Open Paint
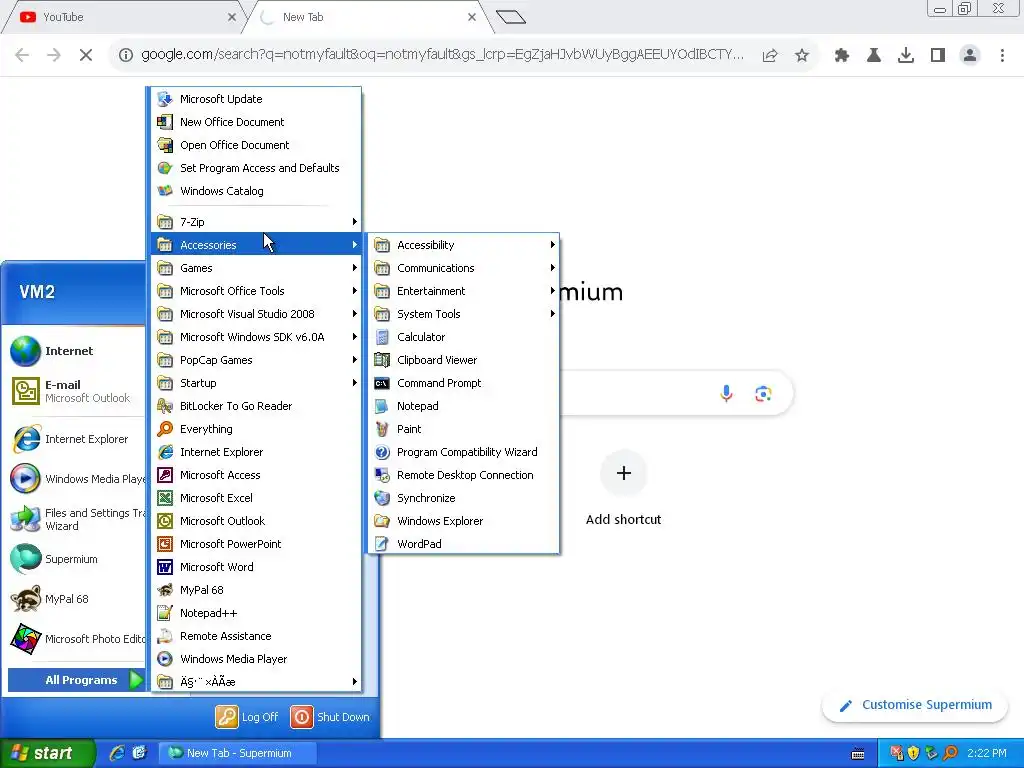The height and width of the screenshot is (768, 1024). point(464,429)
